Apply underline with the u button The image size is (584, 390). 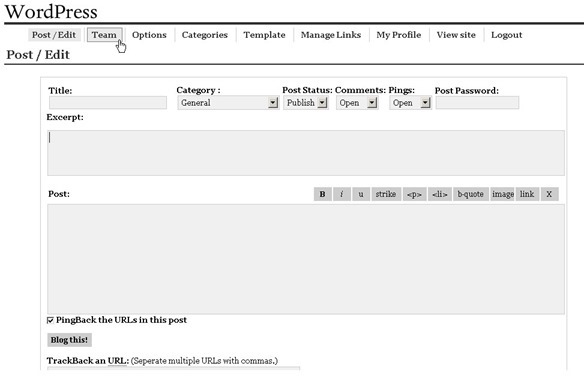tap(361, 194)
